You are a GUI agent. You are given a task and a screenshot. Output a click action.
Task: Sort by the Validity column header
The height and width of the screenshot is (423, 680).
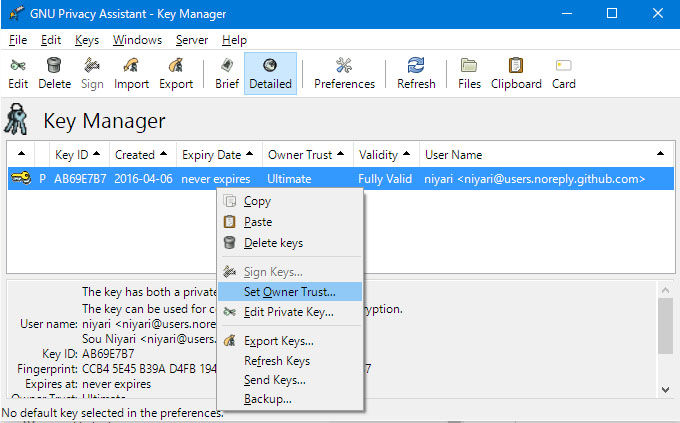pos(386,154)
